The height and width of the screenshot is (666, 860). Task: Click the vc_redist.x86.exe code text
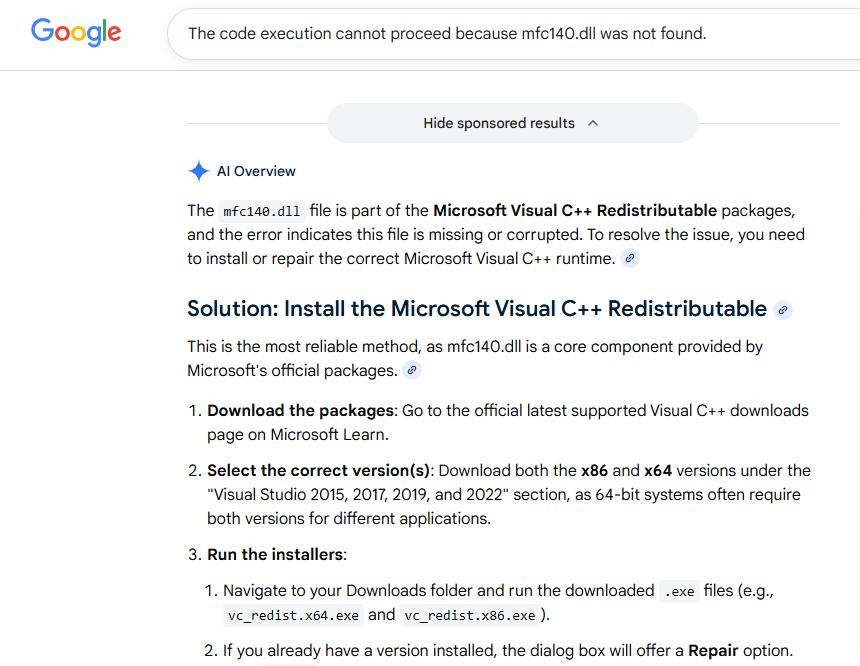(471, 615)
